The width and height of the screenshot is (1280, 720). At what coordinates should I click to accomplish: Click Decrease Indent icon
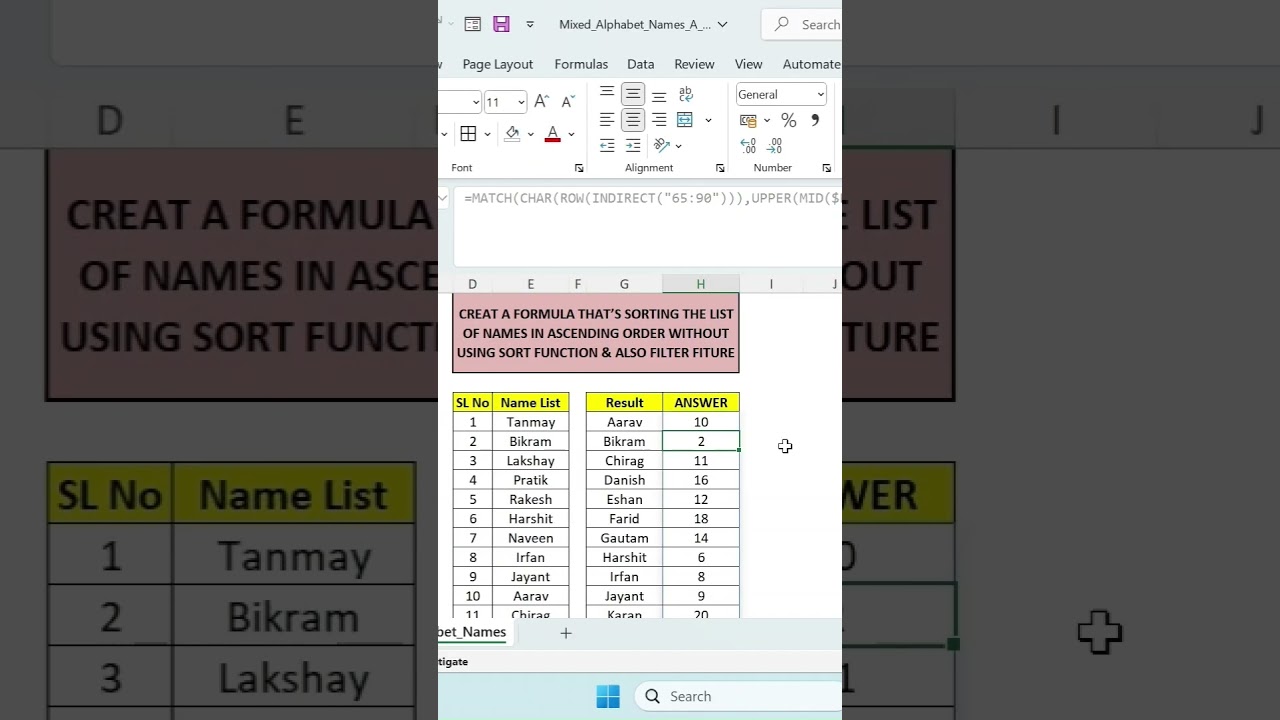(607, 146)
